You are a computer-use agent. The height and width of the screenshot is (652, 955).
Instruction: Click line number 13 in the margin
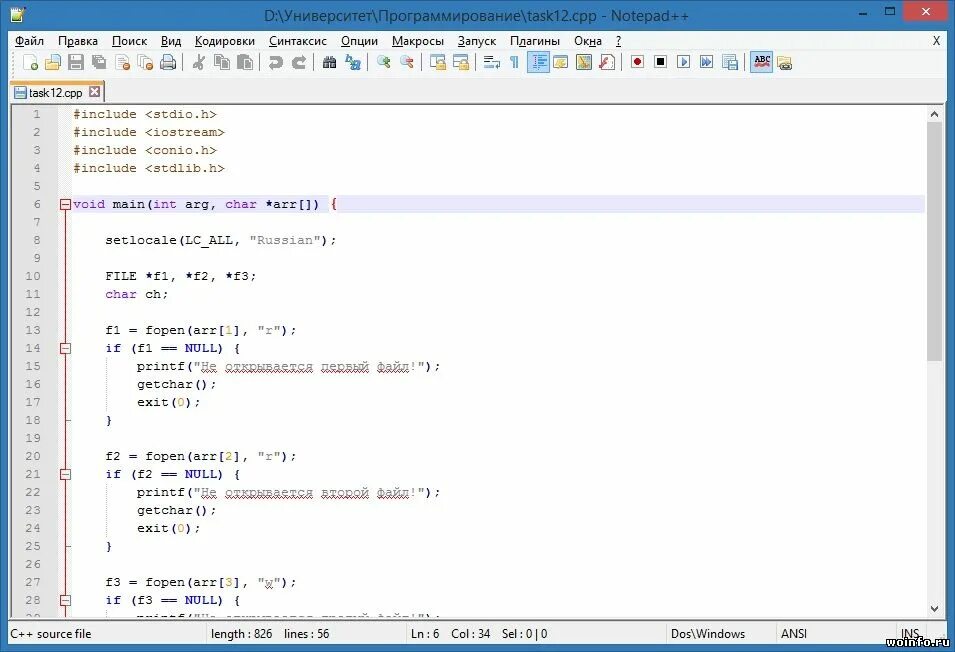click(x=33, y=331)
